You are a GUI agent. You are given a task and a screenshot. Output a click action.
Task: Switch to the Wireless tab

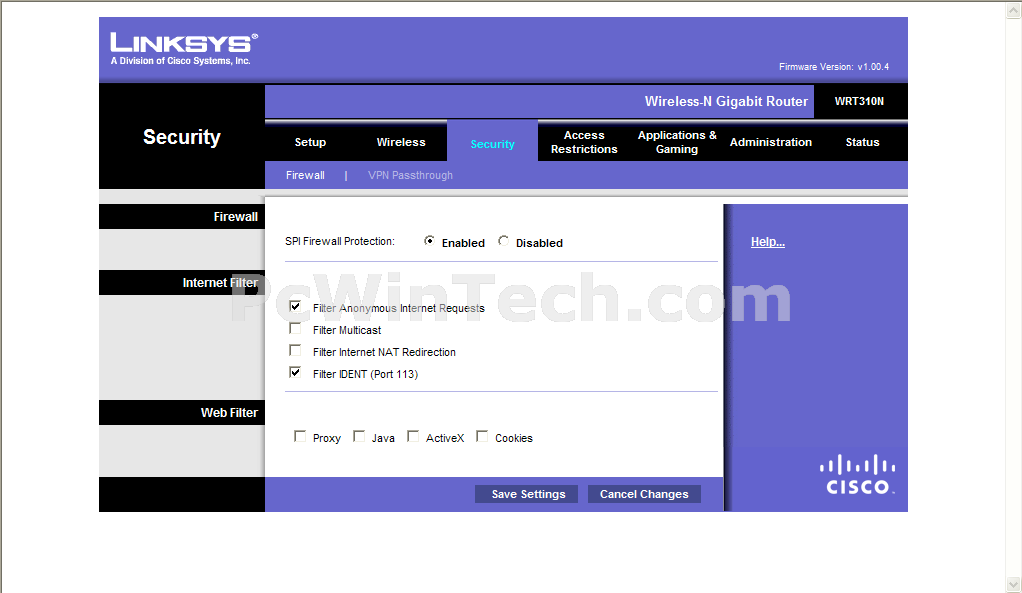[x=401, y=142]
